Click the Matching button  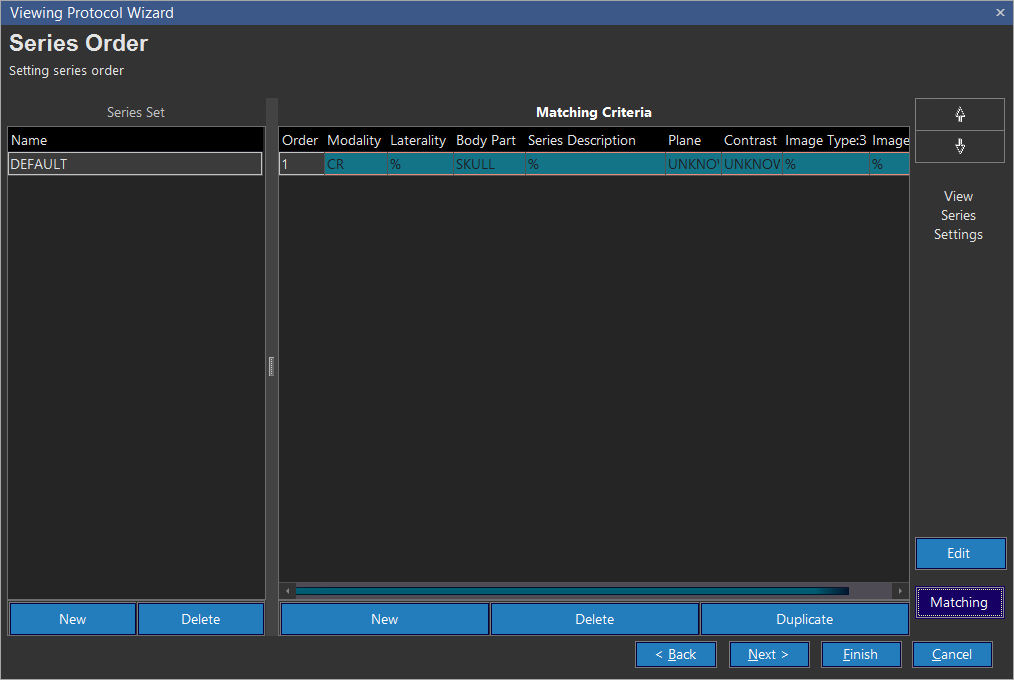click(959, 602)
